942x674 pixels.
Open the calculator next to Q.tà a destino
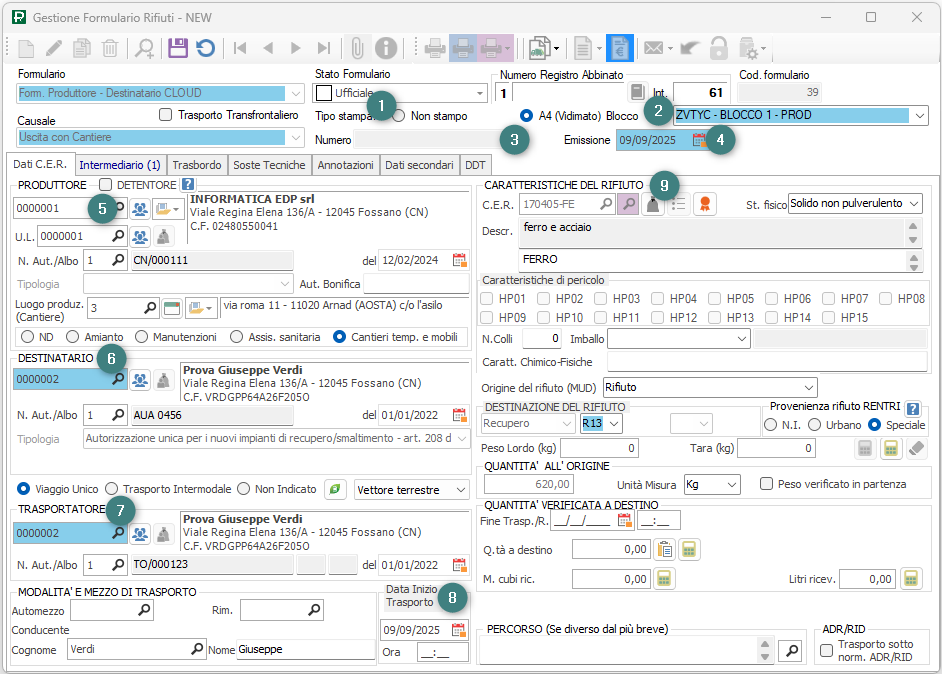tap(689, 549)
